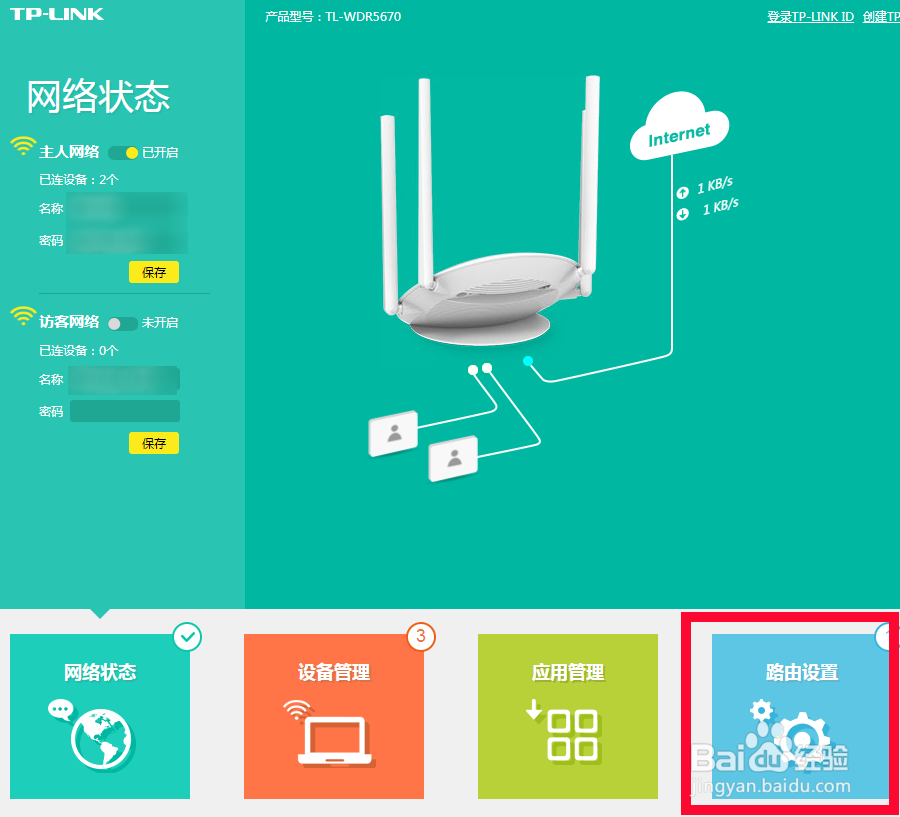Open the 登录TP-LINK ID link
The image size is (900, 817).
pos(810,17)
